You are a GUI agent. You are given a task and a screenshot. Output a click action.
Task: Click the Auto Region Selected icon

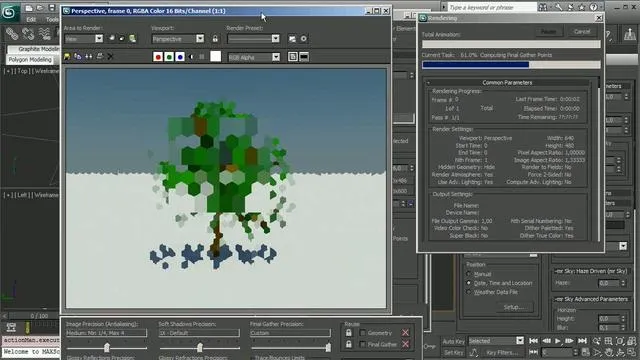coord(122,38)
